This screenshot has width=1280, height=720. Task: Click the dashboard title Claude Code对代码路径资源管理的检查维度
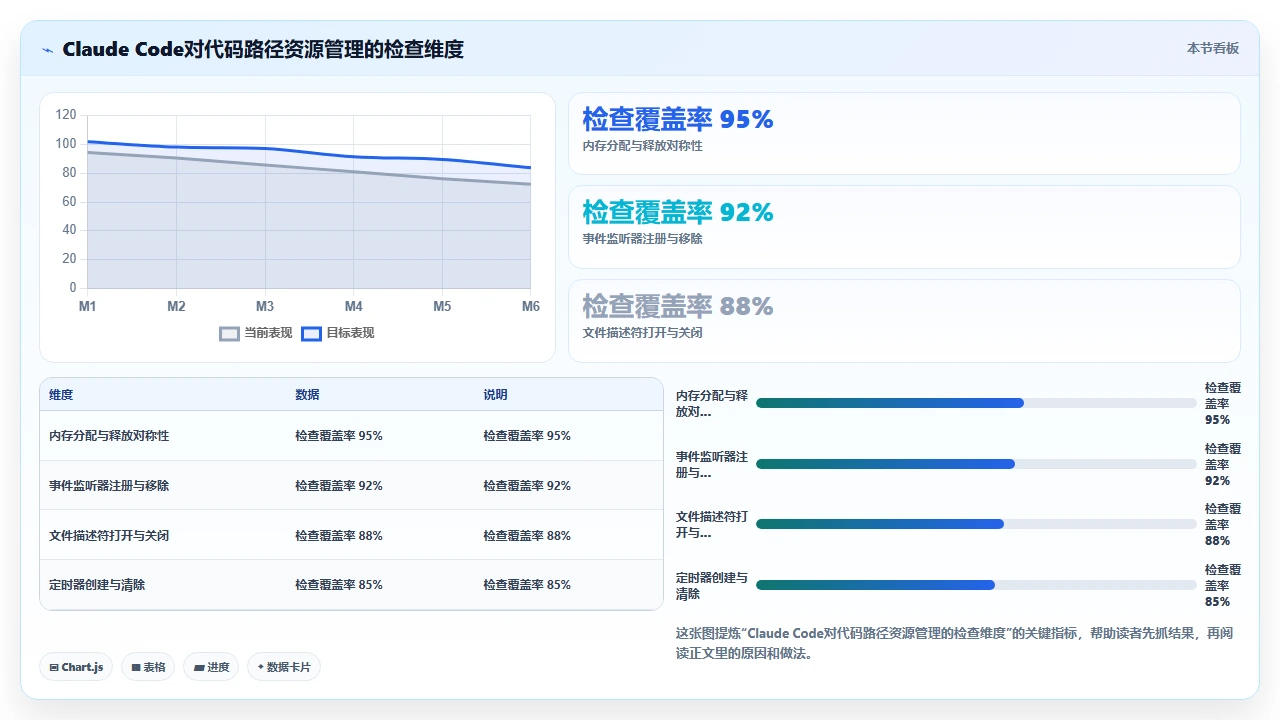pos(263,49)
